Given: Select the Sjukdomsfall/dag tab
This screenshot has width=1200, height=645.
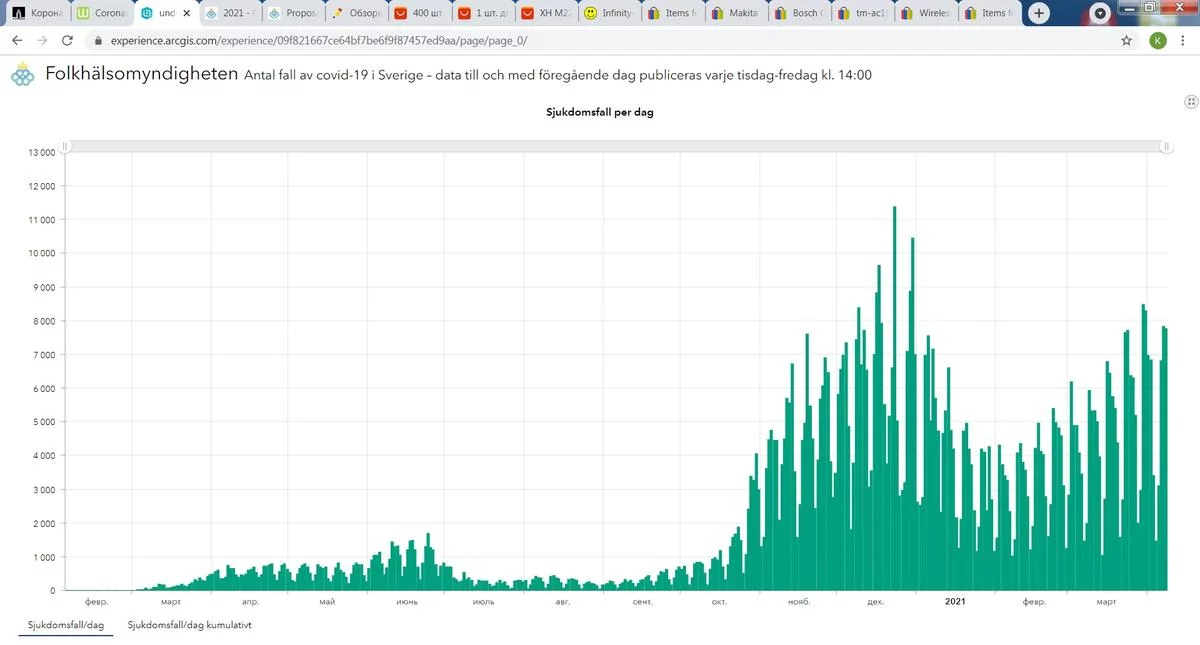Looking at the screenshot, I should [61, 625].
